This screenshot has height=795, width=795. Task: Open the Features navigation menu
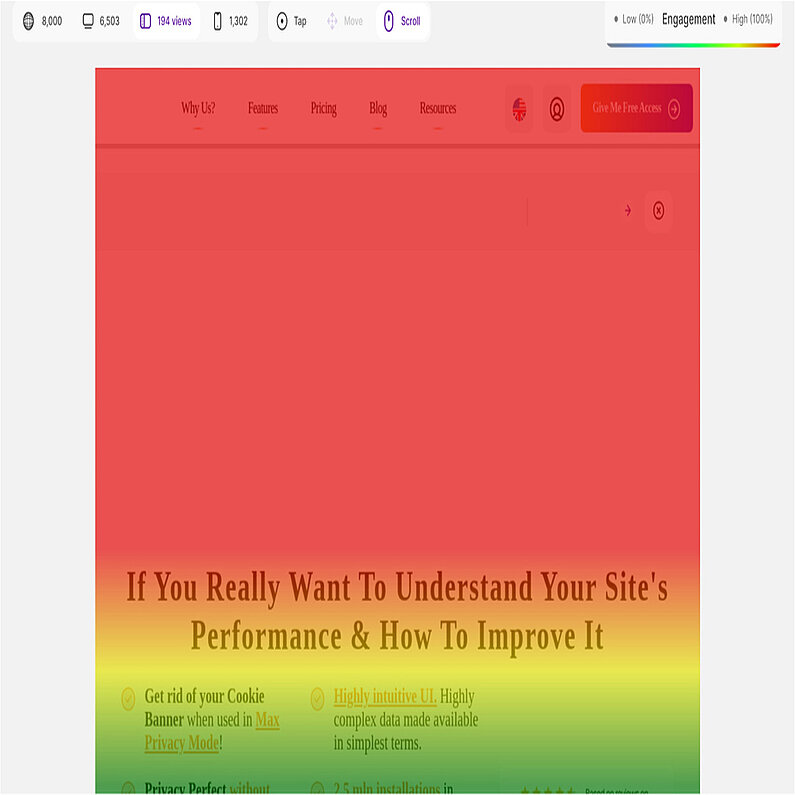point(263,108)
